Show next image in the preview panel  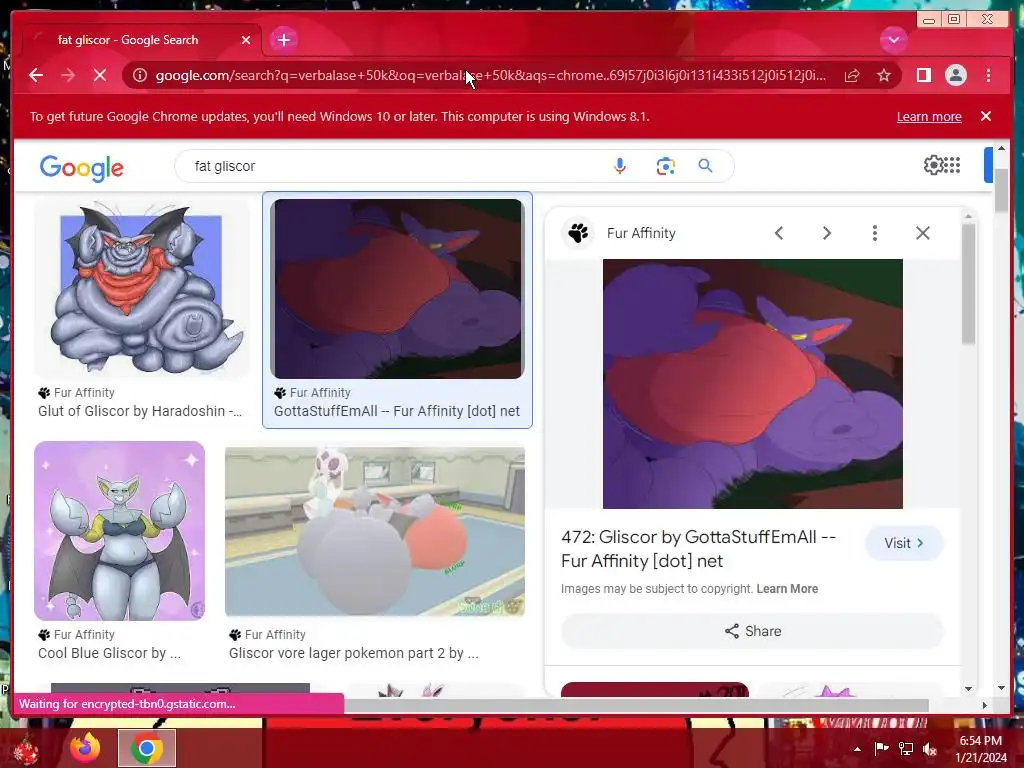click(826, 233)
